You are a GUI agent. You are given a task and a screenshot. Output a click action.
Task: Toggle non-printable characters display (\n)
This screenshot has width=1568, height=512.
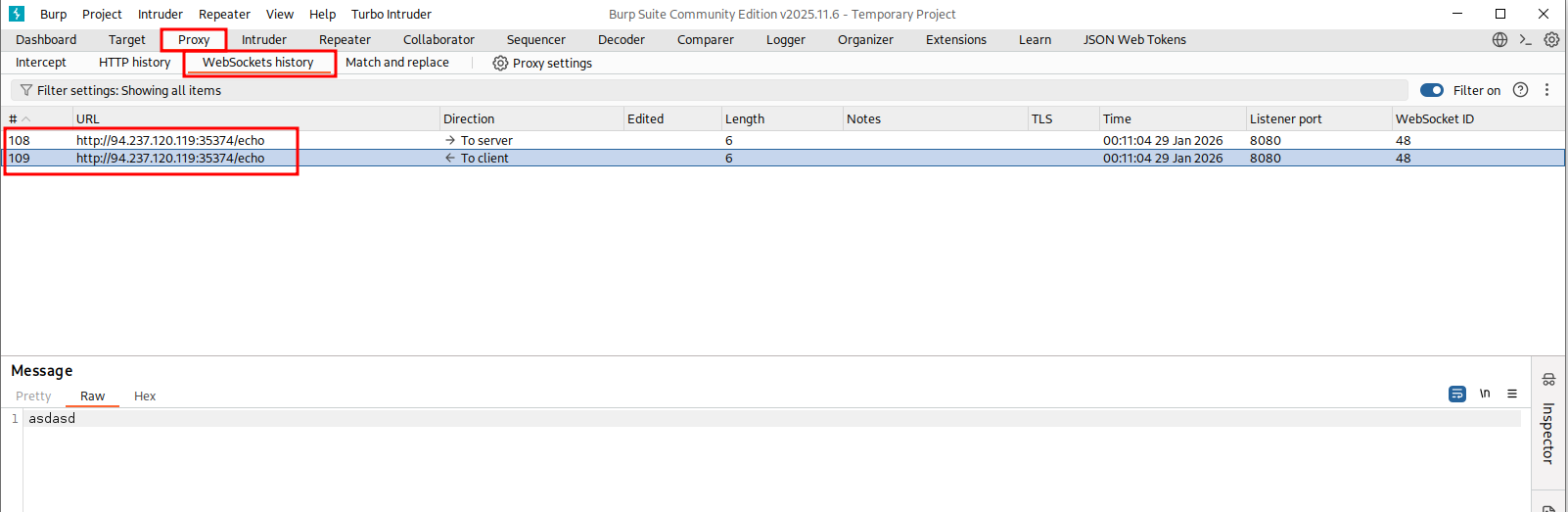(x=1485, y=394)
